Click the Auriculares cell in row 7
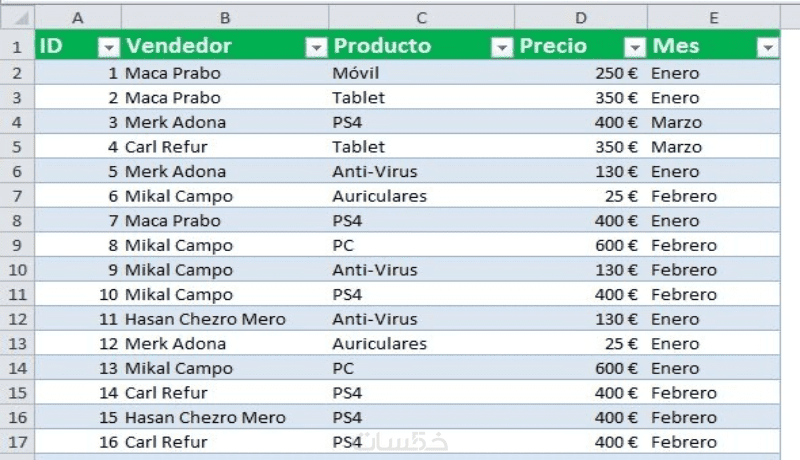Image resolution: width=800 pixels, height=460 pixels. [x=379, y=196]
